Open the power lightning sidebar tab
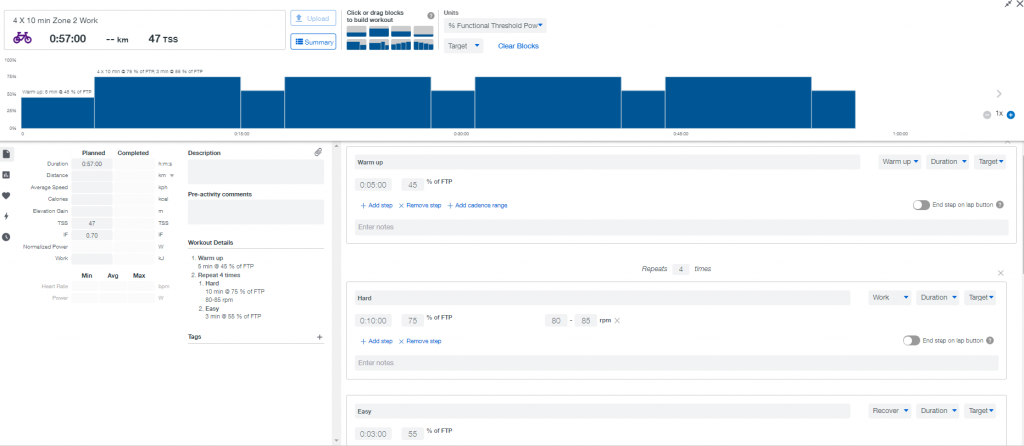 pyautogui.click(x=7, y=216)
